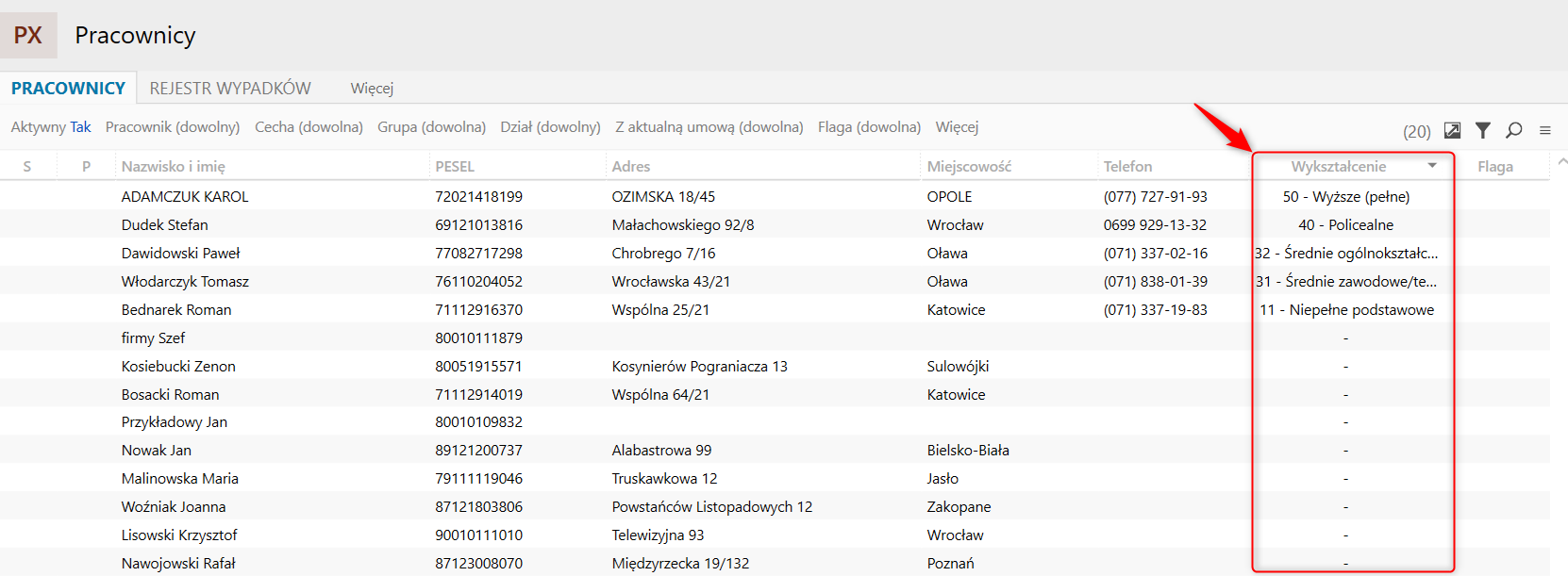Open the Flaga (dowolna) filter
Image resolution: width=1568 pixels, height=576 pixels.
(x=869, y=127)
